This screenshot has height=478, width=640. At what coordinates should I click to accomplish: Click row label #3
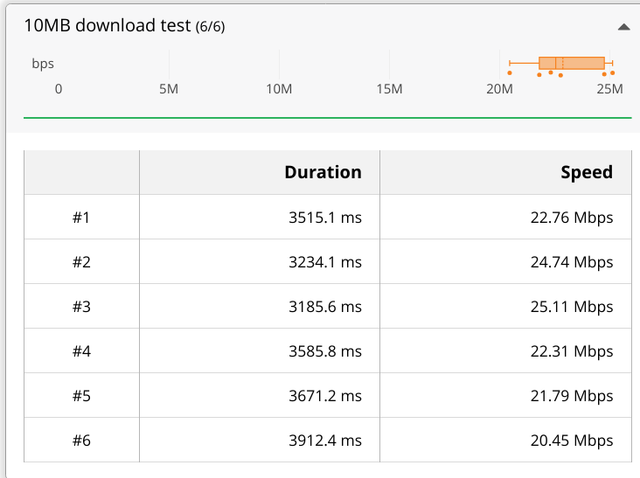(81, 307)
